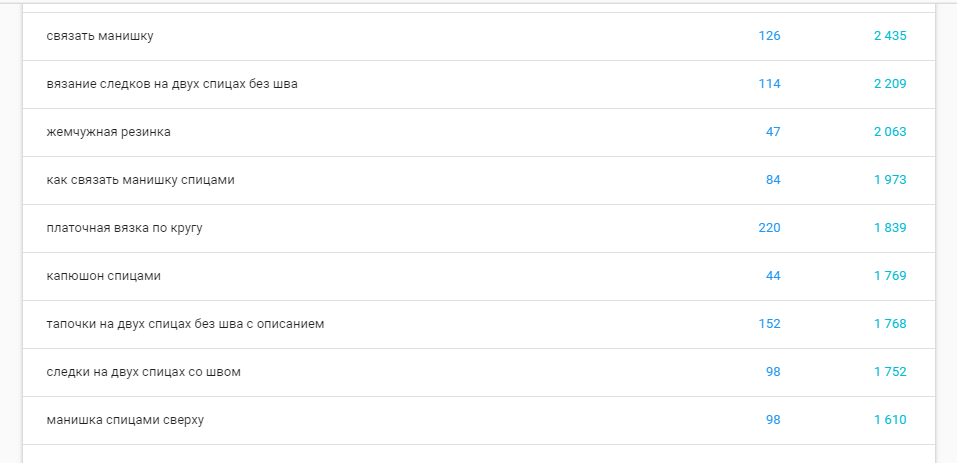Click the number 1 973
This screenshot has width=957, height=463.
[x=889, y=180]
